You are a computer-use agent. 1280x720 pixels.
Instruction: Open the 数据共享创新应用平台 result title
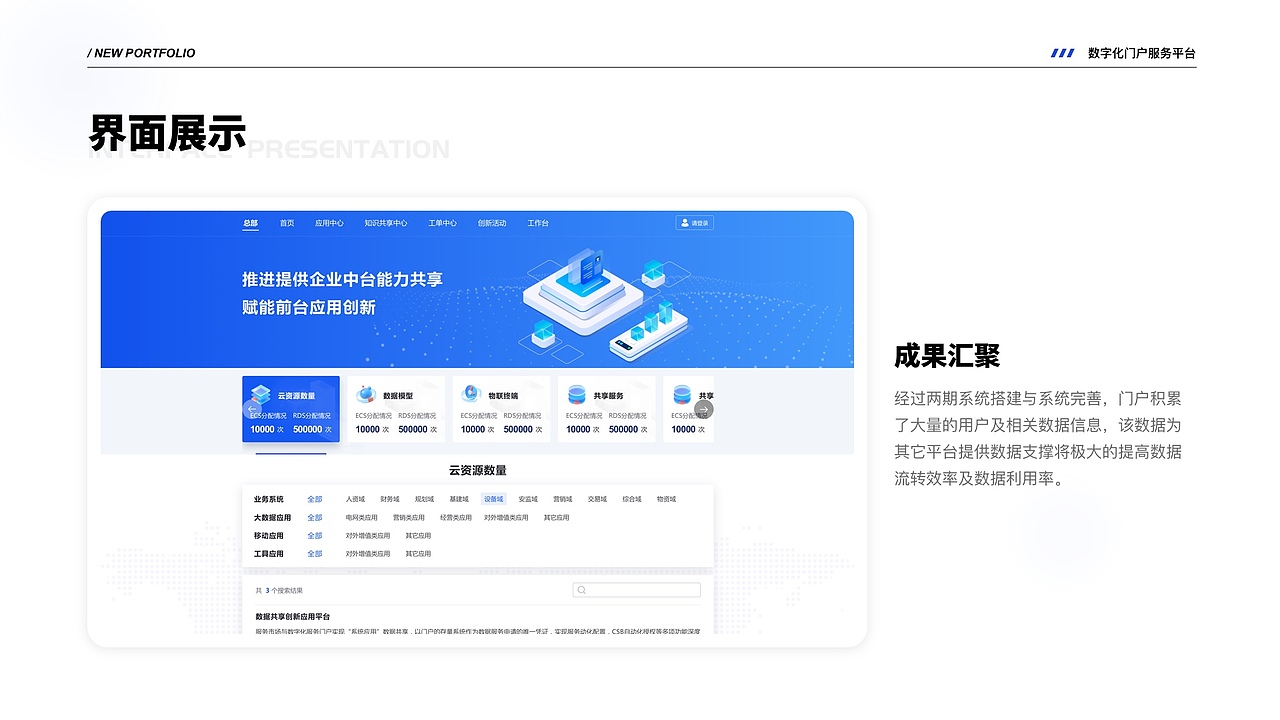click(293, 617)
